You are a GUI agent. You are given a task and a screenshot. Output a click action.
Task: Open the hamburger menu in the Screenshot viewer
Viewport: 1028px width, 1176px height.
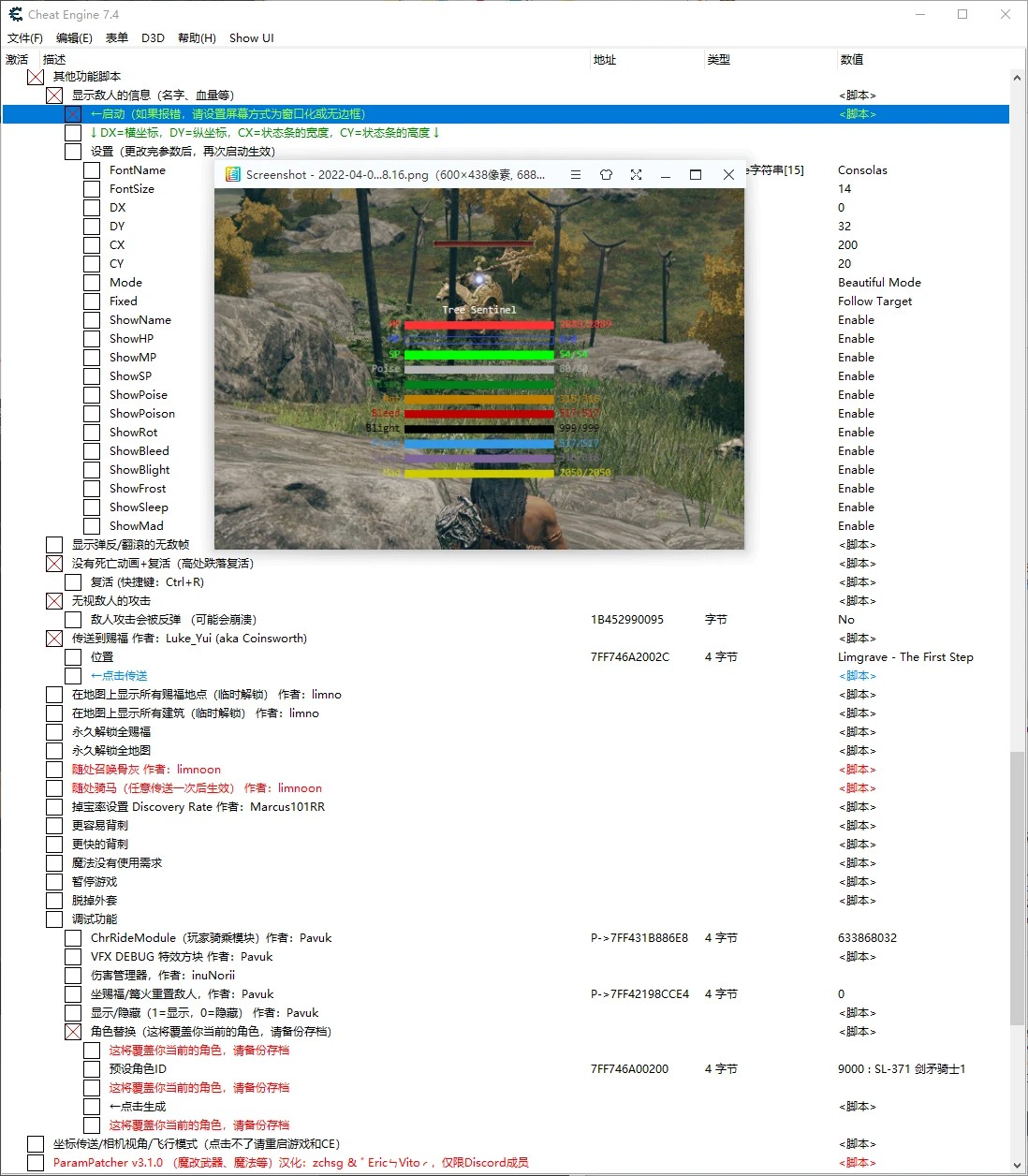(x=576, y=174)
